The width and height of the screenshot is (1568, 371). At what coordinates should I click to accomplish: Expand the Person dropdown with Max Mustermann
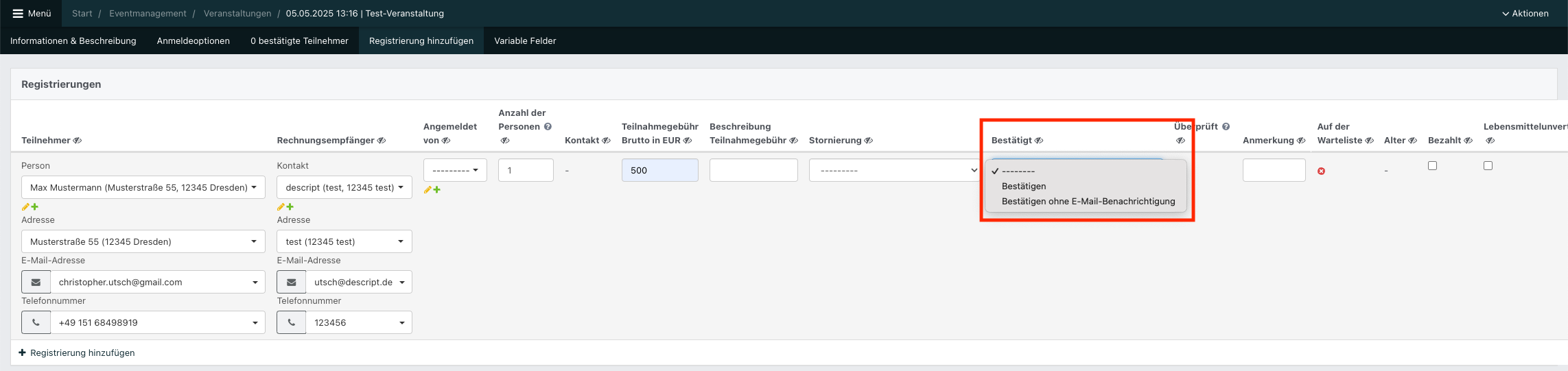(x=143, y=187)
